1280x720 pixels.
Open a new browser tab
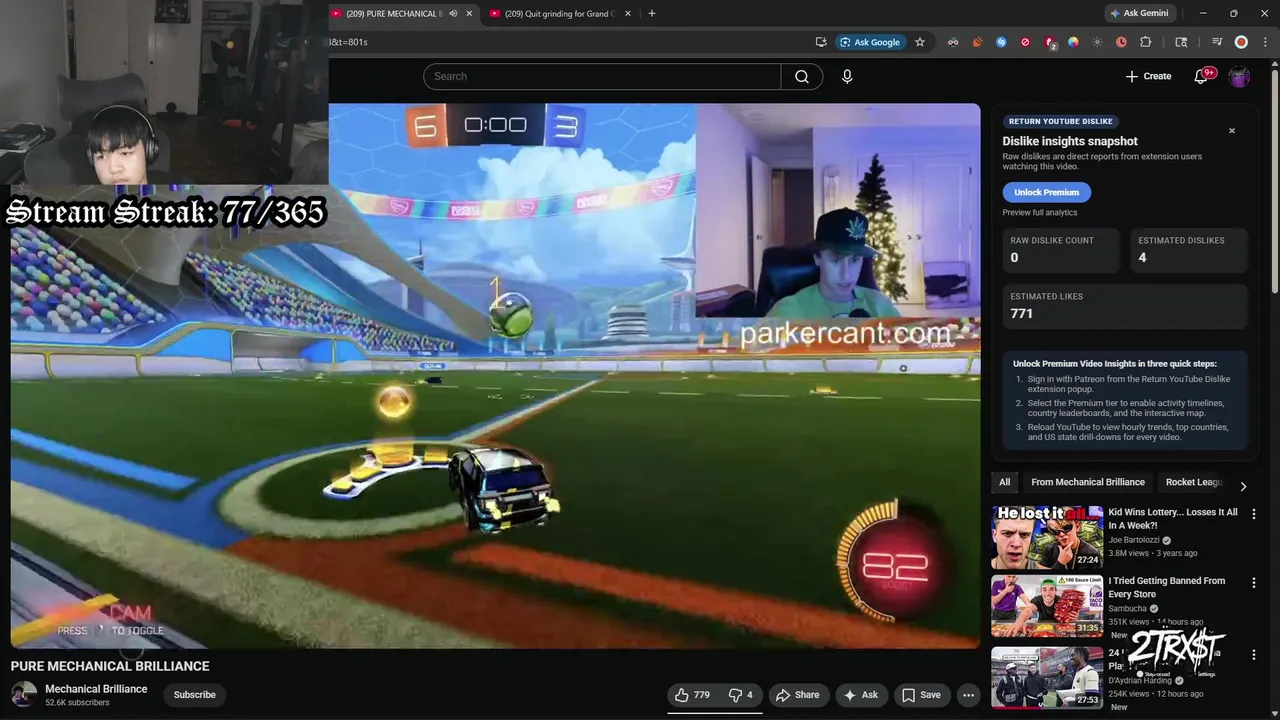pyautogui.click(x=652, y=14)
